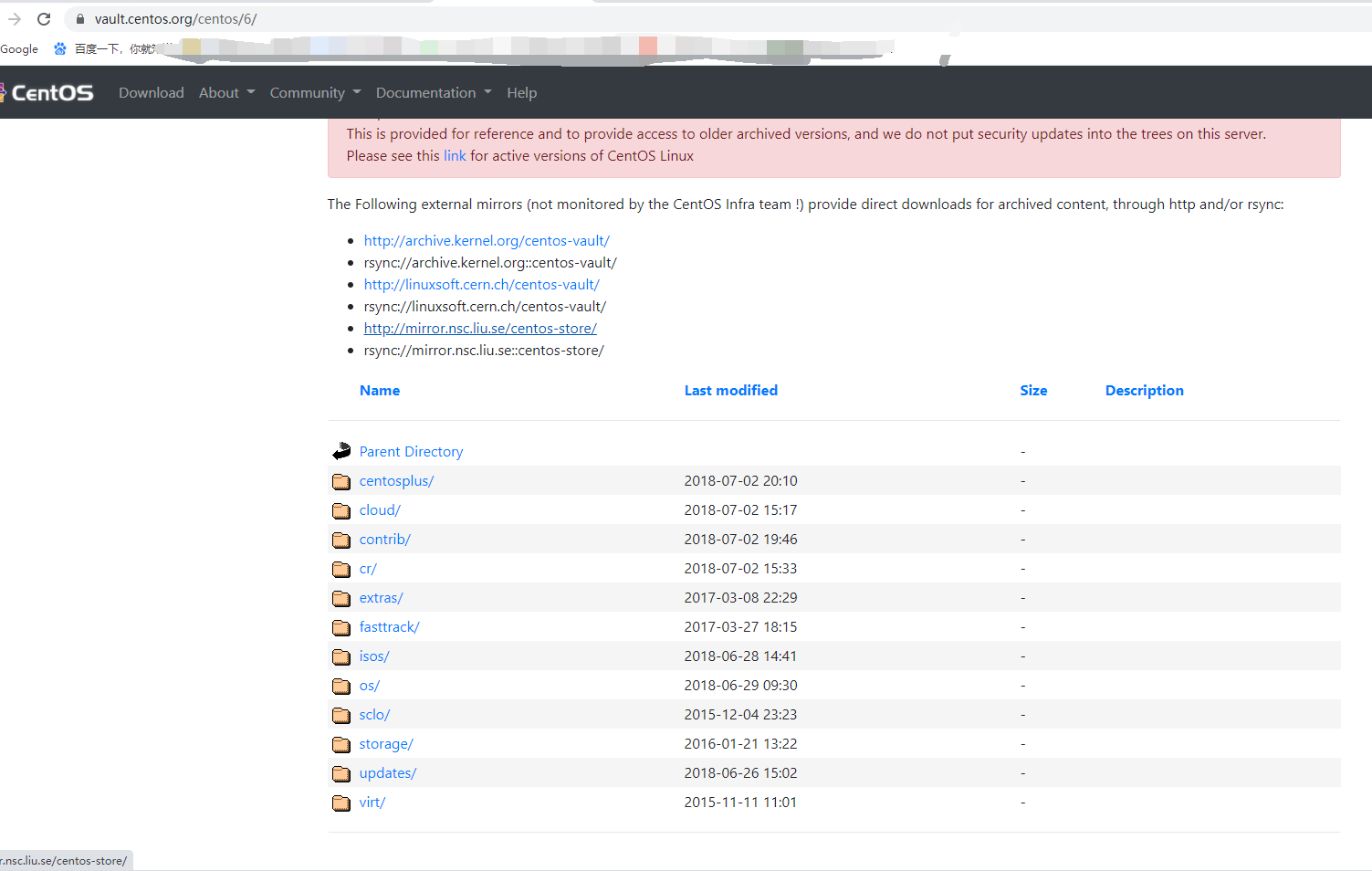1372x871 pixels.
Task: Open the contrib/ directory link
Action: click(385, 539)
